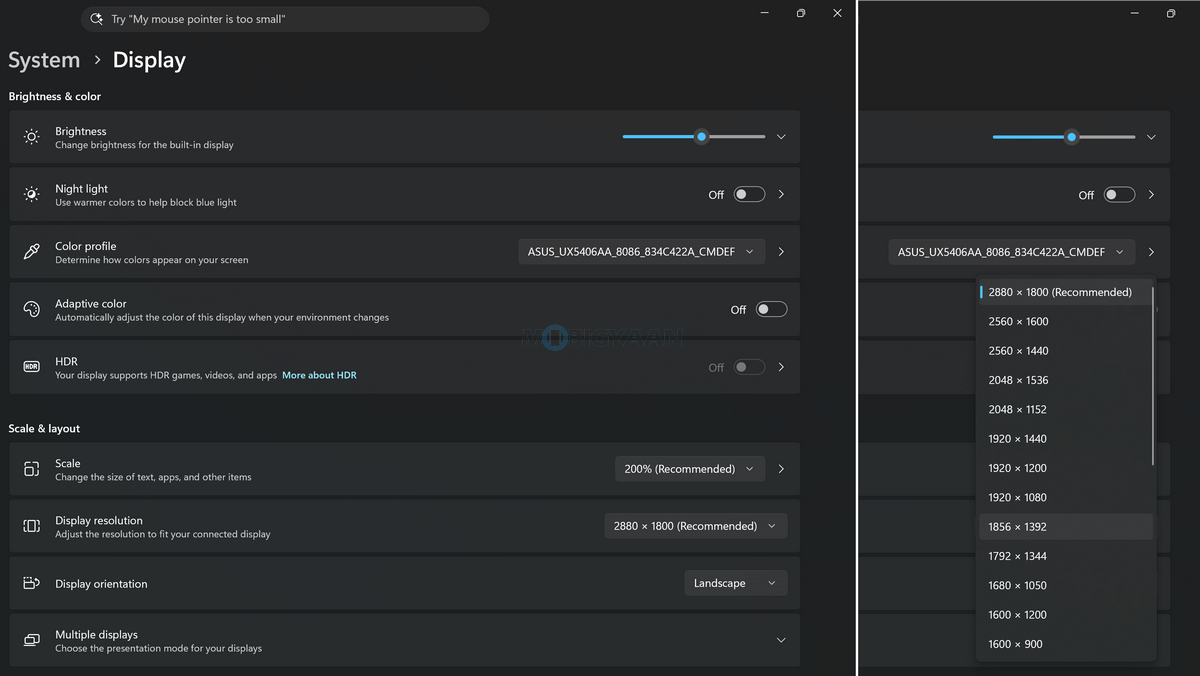Click the Brightness slider in the left window
1200x676 pixels.
pyautogui.click(x=694, y=137)
